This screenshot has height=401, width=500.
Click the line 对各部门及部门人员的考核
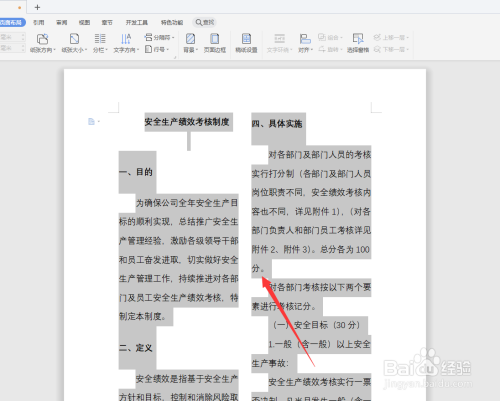(320, 155)
